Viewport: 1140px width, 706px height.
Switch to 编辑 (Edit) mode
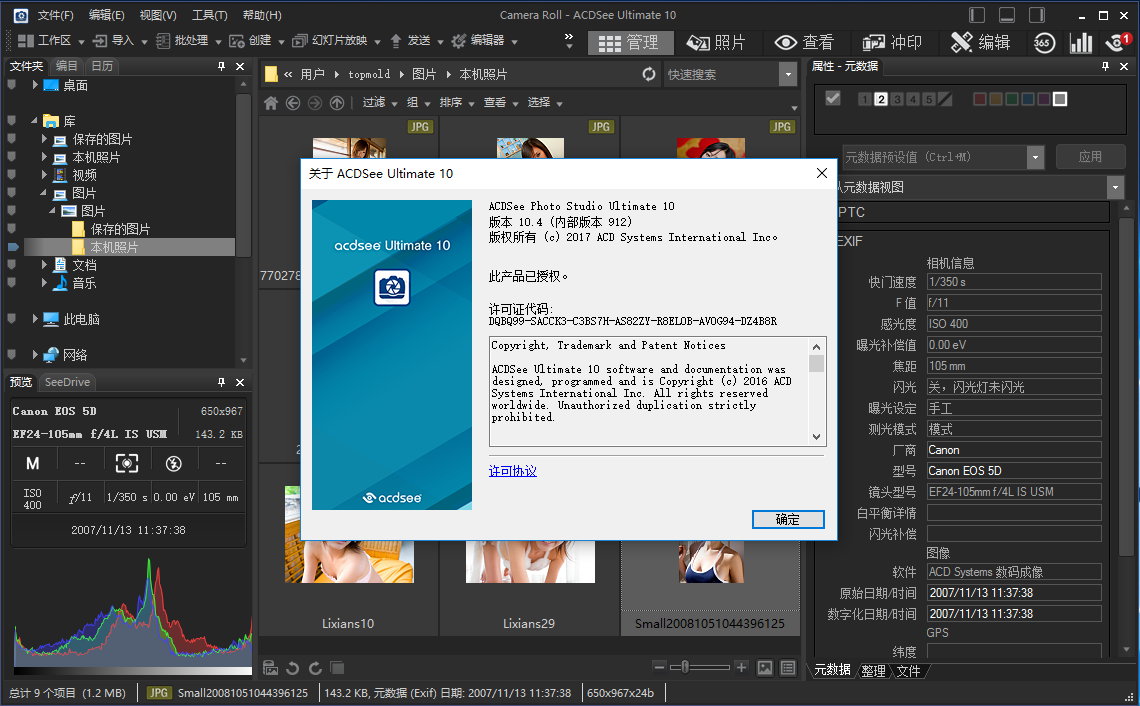pos(981,43)
